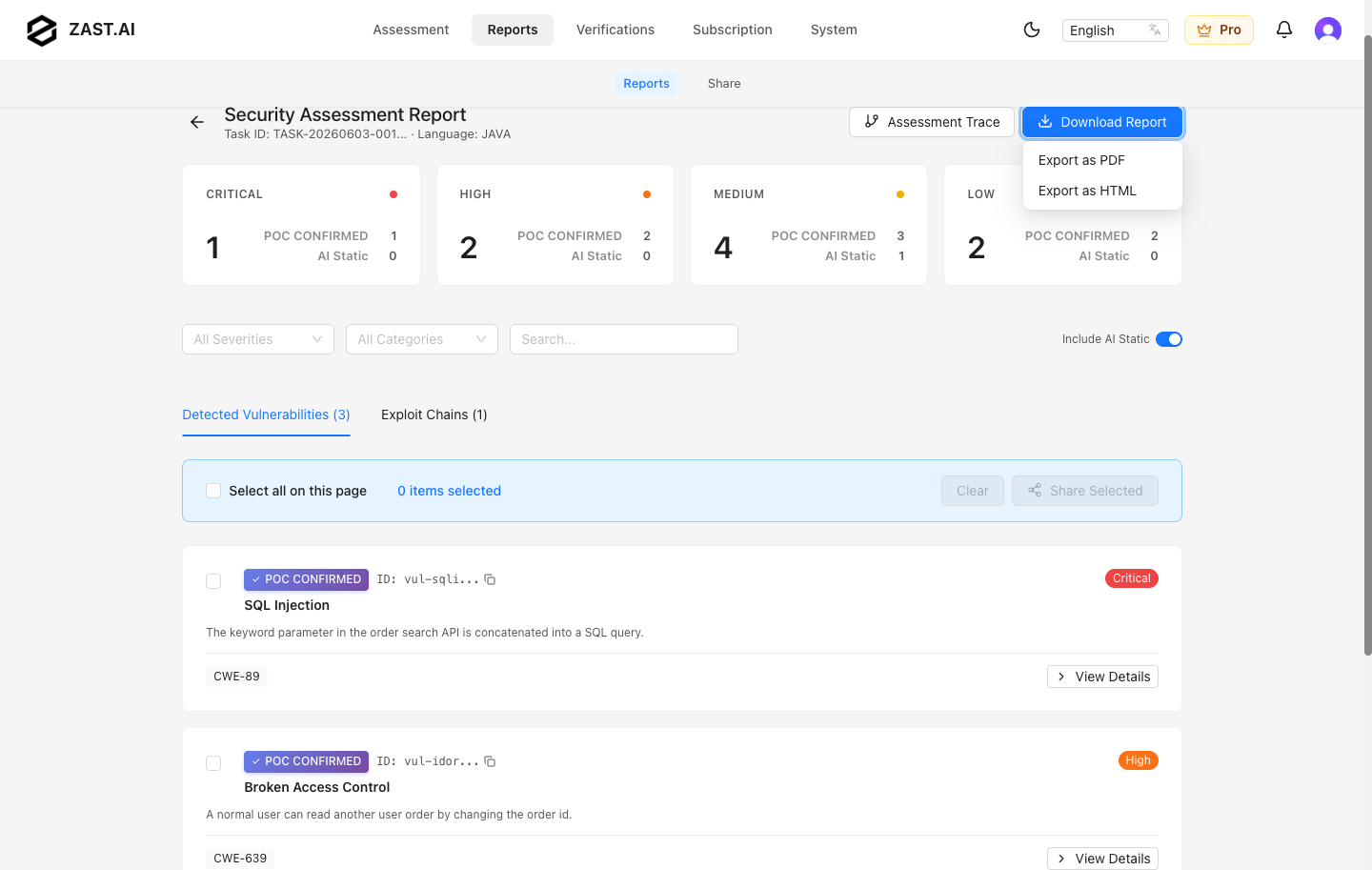
Task: Copy the vul-idor ID with copy icon
Action: point(490,761)
